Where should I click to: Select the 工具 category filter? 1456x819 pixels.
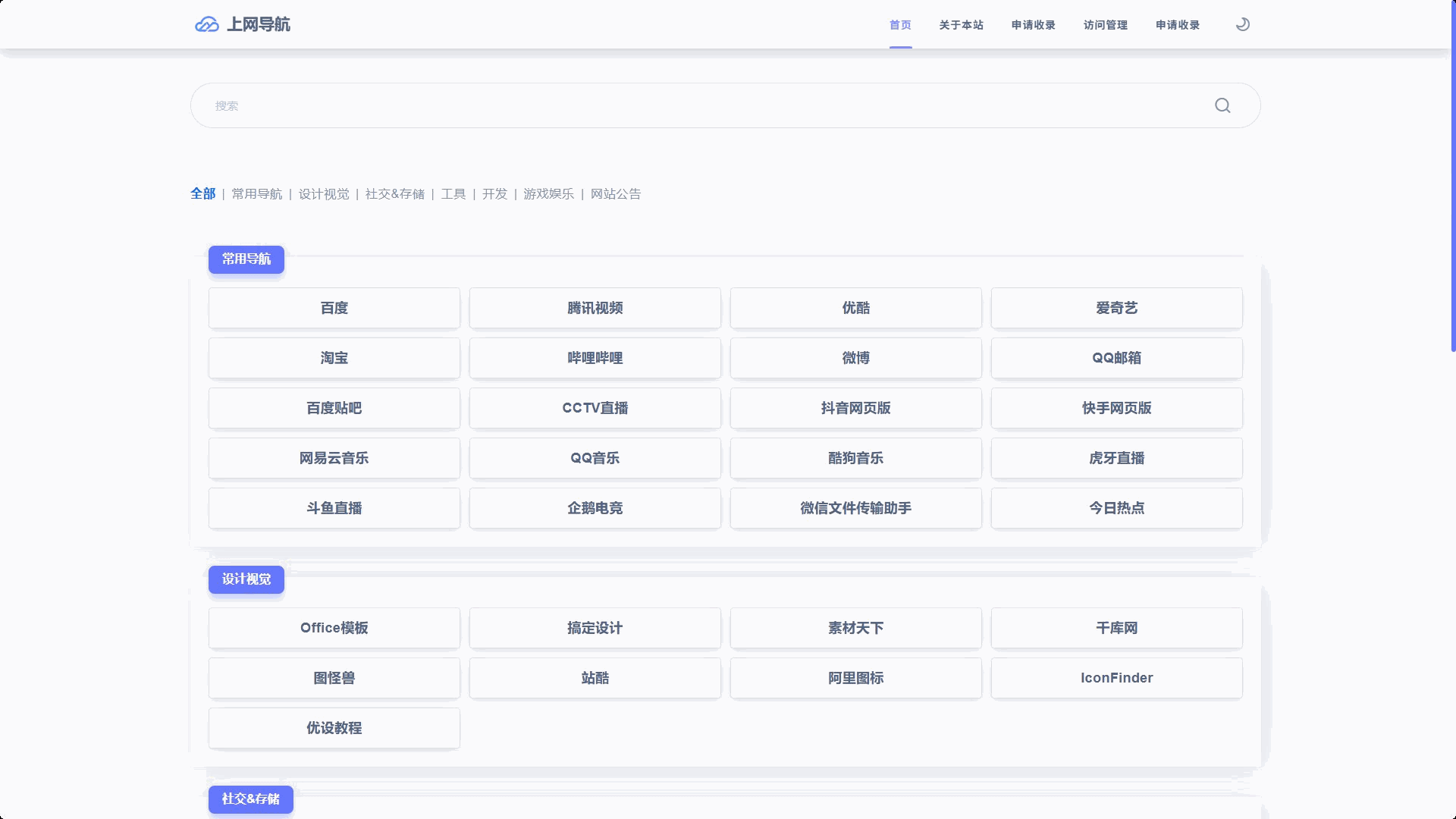click(x=453, y=194)
